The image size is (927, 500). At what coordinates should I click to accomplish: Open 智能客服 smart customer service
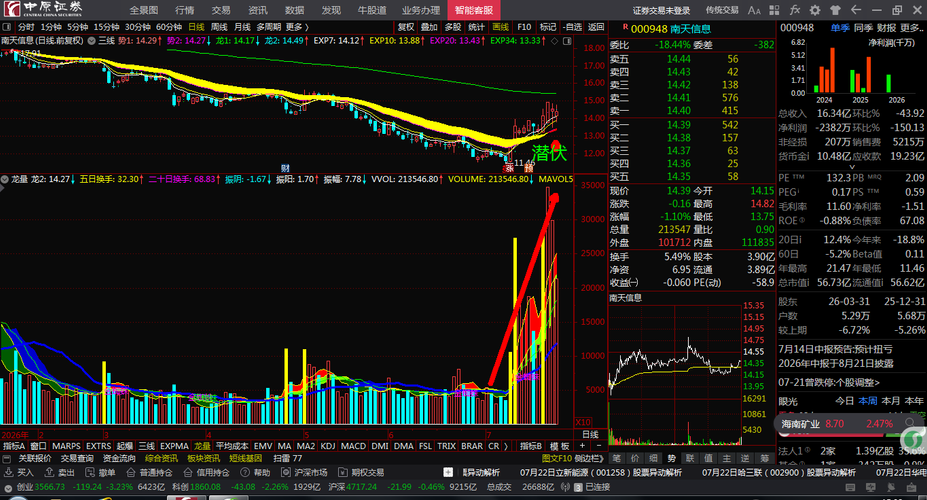tap(474, 10)
